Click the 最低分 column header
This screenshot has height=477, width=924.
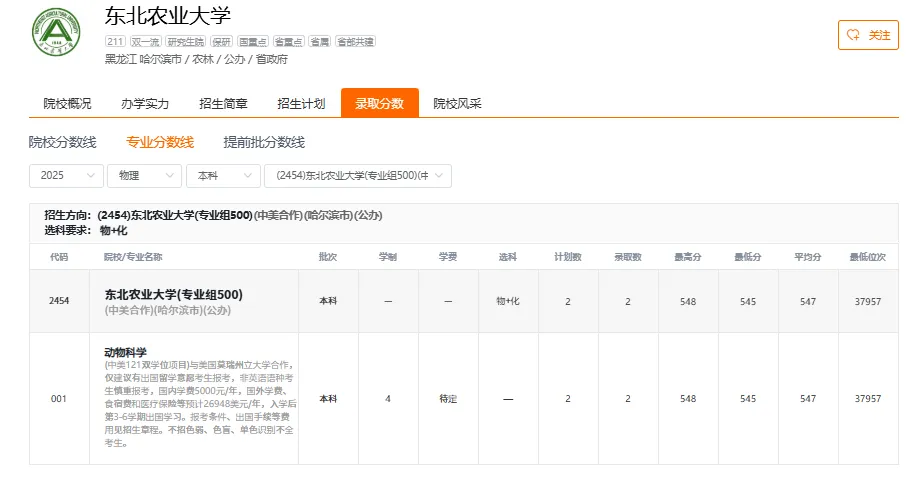(x=748, y=256)
